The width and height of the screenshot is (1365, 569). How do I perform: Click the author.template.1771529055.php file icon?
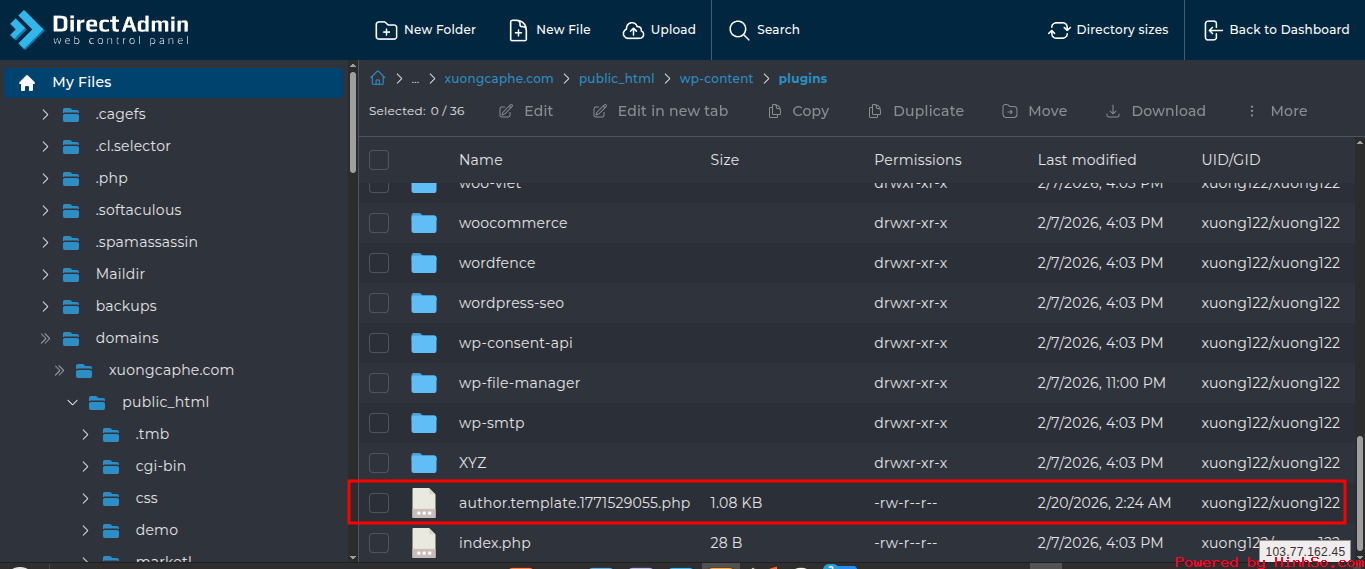tap(424, 503)
